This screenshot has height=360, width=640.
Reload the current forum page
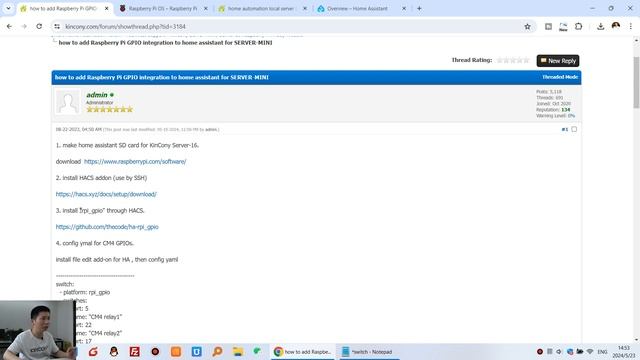pyautogui.click(x=39, y=27)
